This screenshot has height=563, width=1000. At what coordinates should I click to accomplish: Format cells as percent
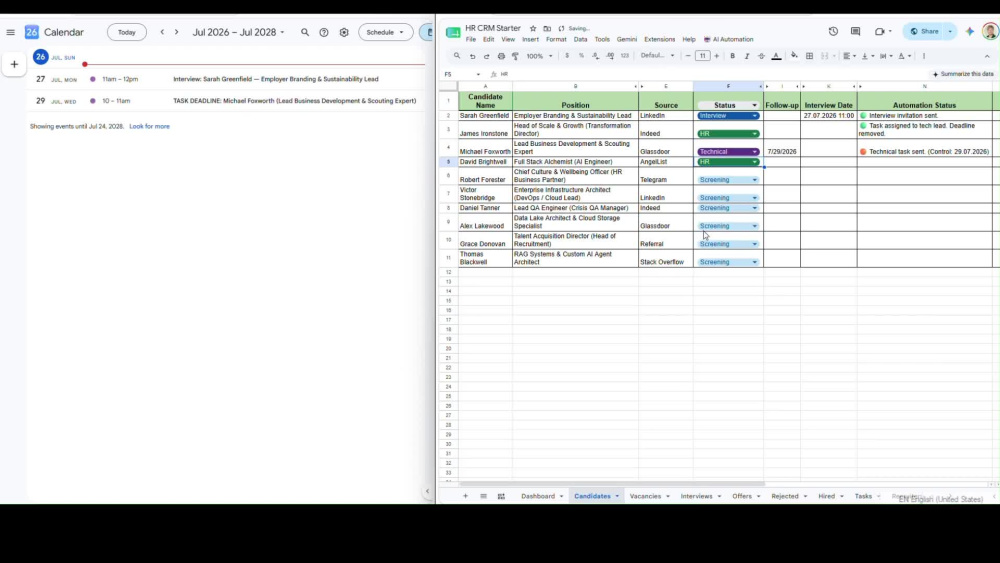581,56
